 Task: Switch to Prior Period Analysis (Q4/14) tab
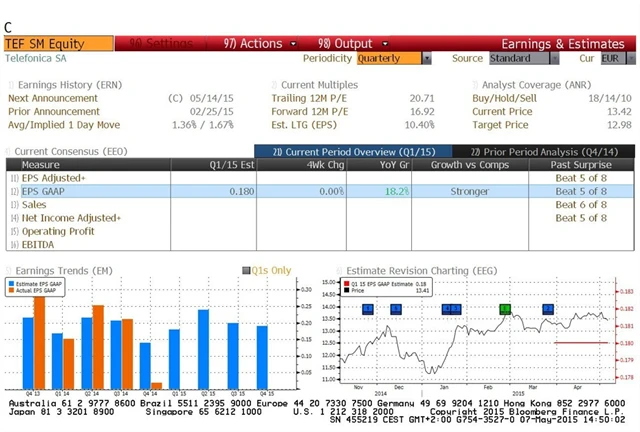point(538,151)
